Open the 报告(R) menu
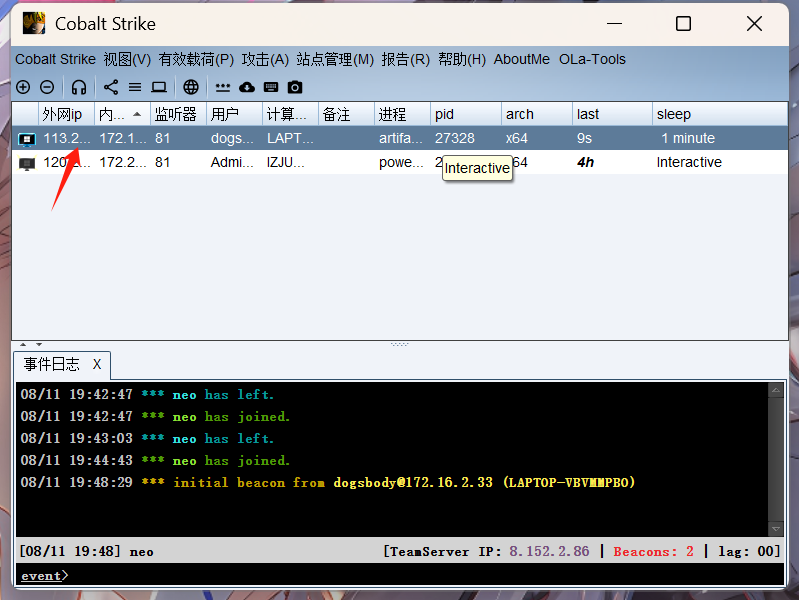 (x=406, y=59)
